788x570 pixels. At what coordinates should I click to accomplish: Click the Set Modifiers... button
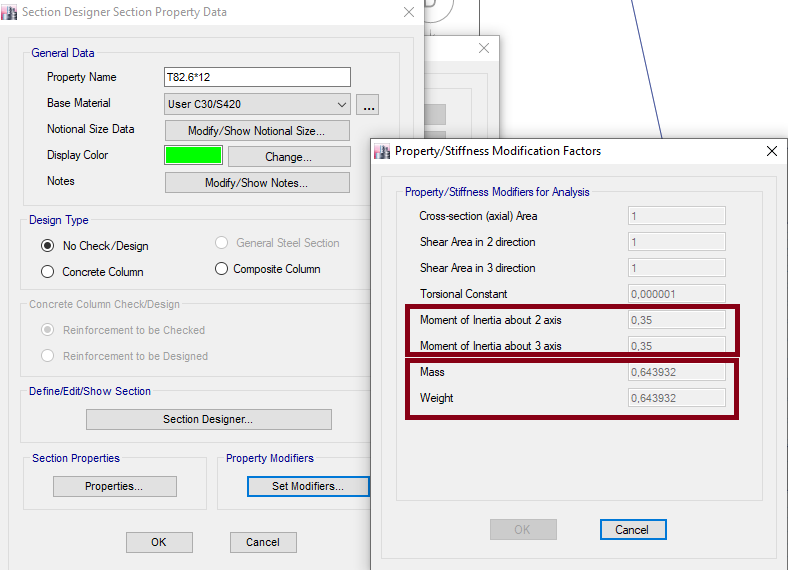pos(307,487)
